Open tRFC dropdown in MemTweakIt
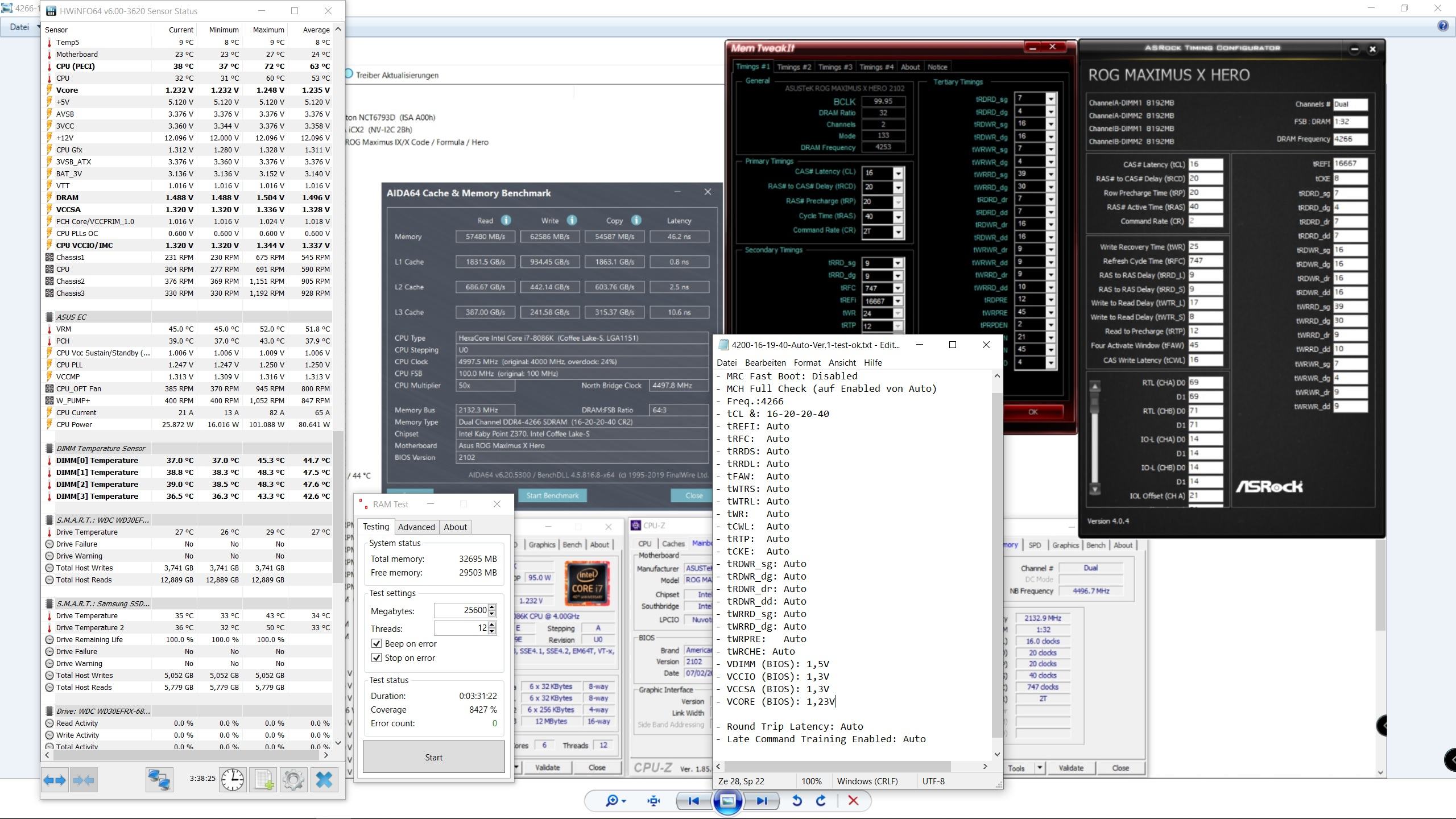Screen dimensions: 1456x819 (x=897, y=288)
